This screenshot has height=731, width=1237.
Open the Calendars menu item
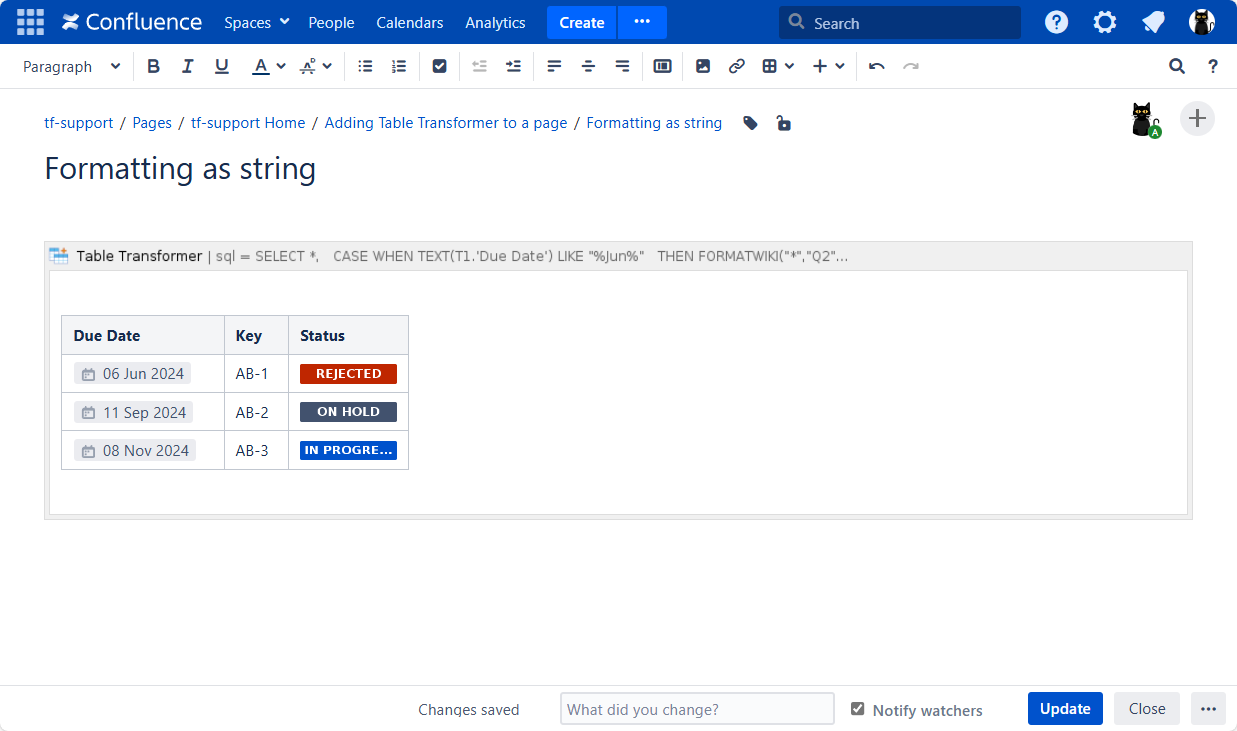(410, 22)
